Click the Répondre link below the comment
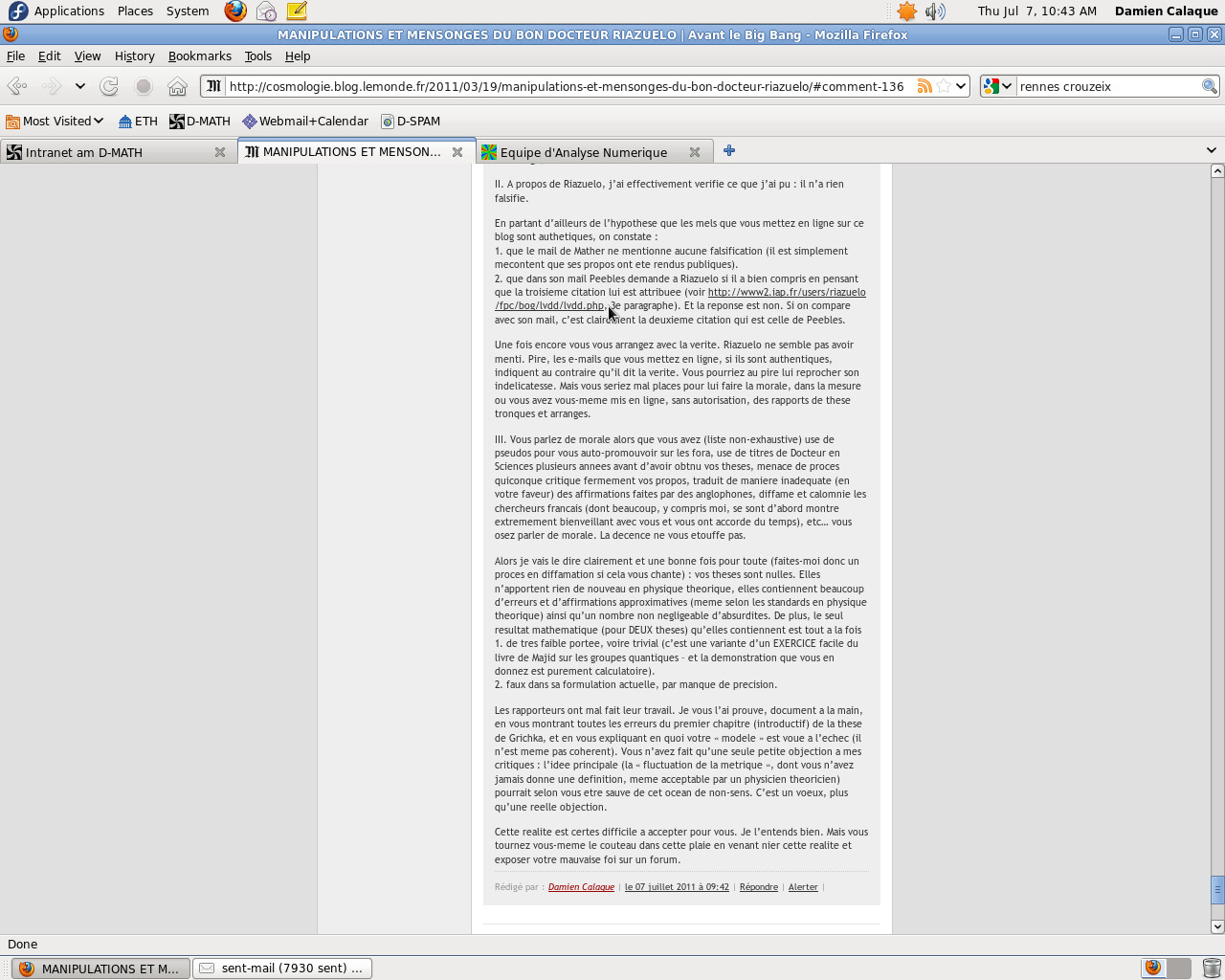 (x=758, y=887)
